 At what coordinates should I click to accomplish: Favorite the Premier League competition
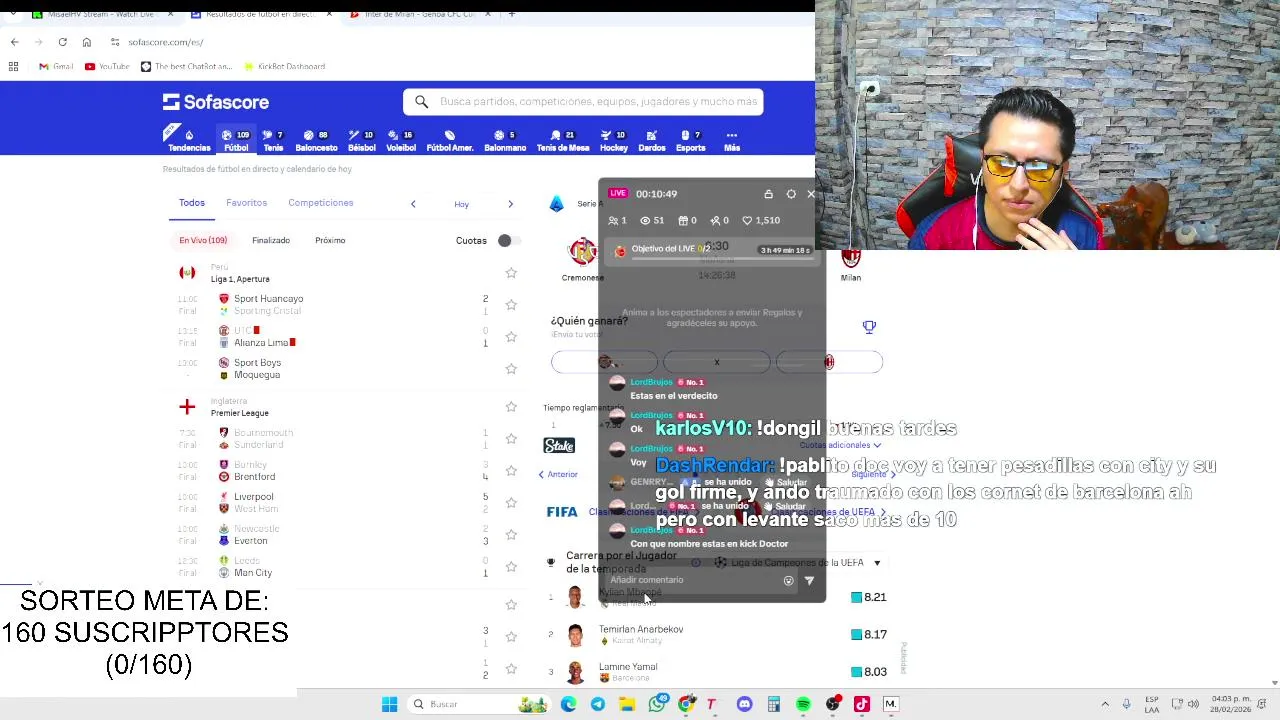click(x=511, y=407)
